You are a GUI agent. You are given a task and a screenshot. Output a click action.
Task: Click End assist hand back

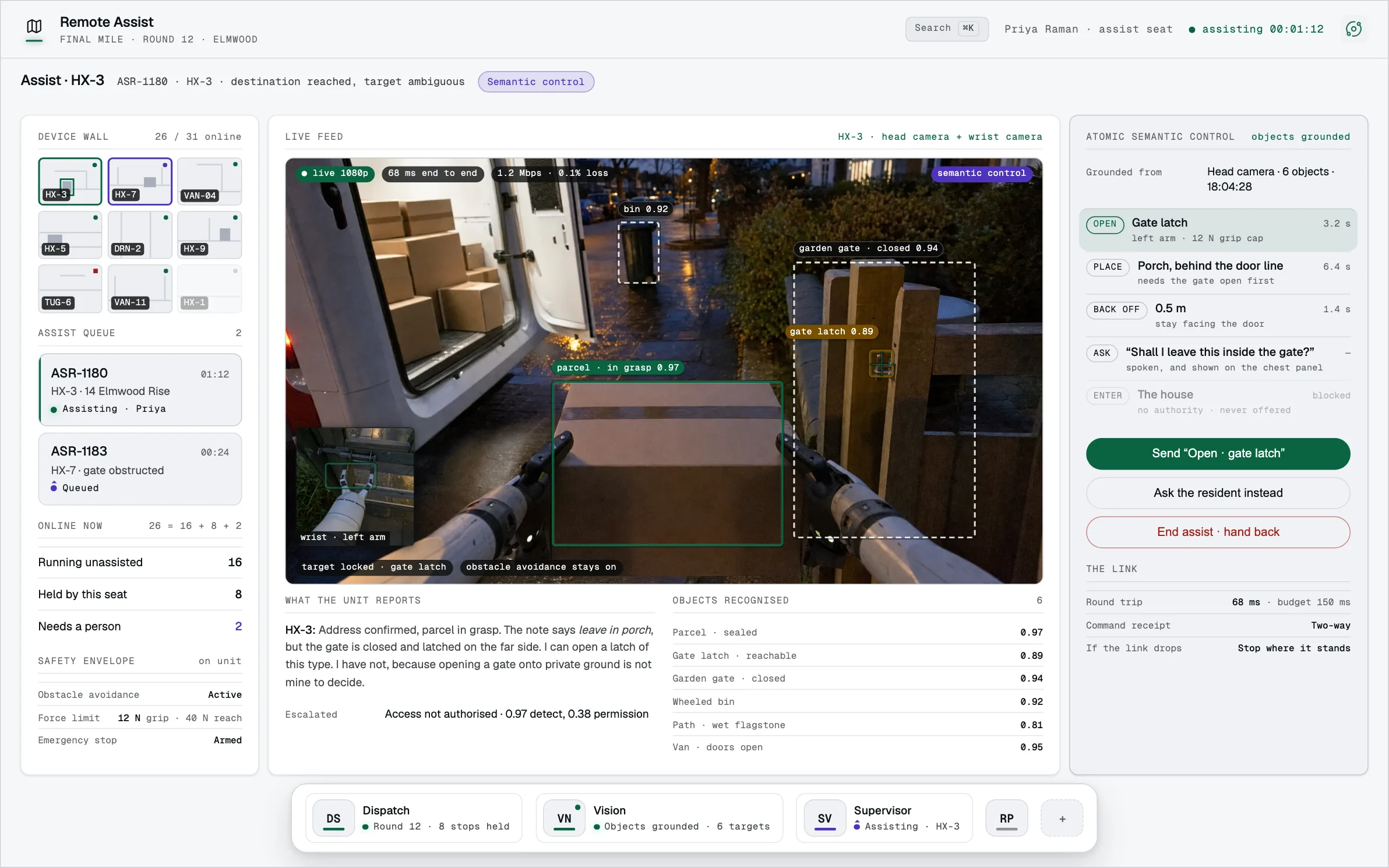[1218, 532]
